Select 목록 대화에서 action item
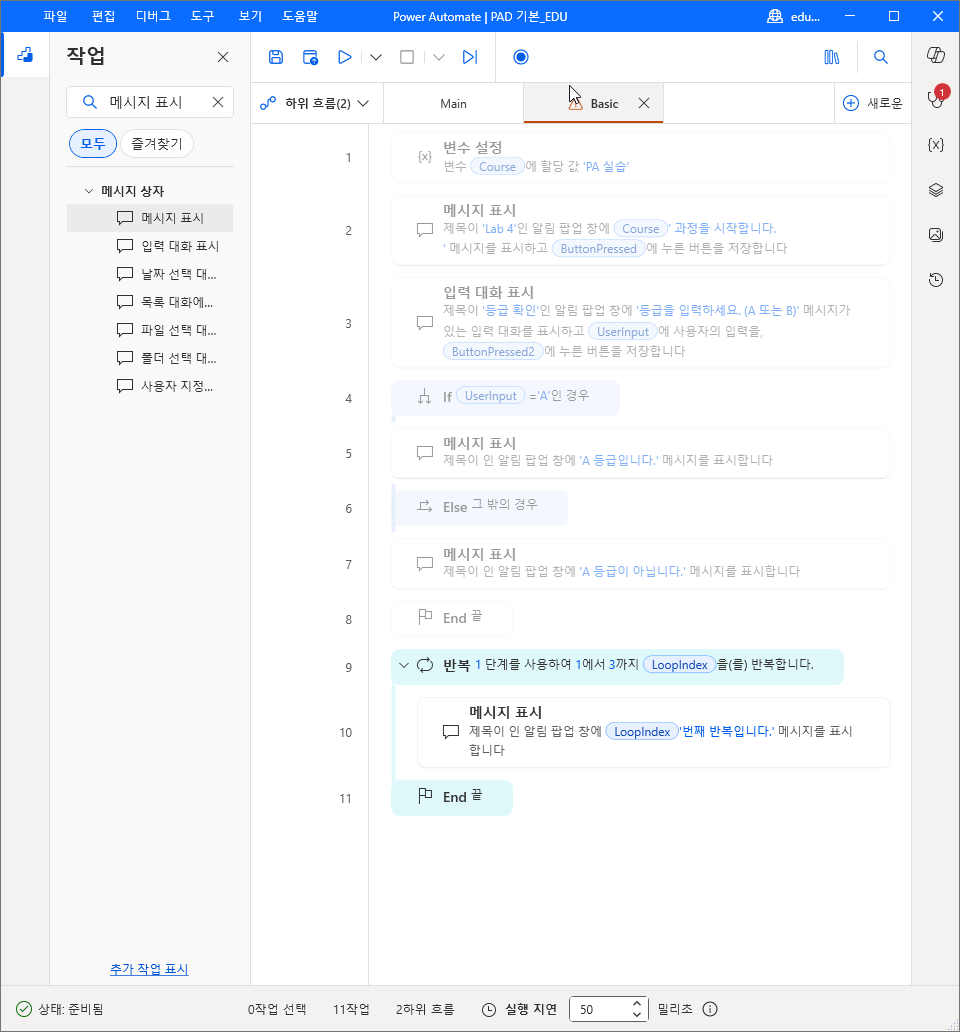The width and height of the screenshot is (960, 1032). coord(150,302)
